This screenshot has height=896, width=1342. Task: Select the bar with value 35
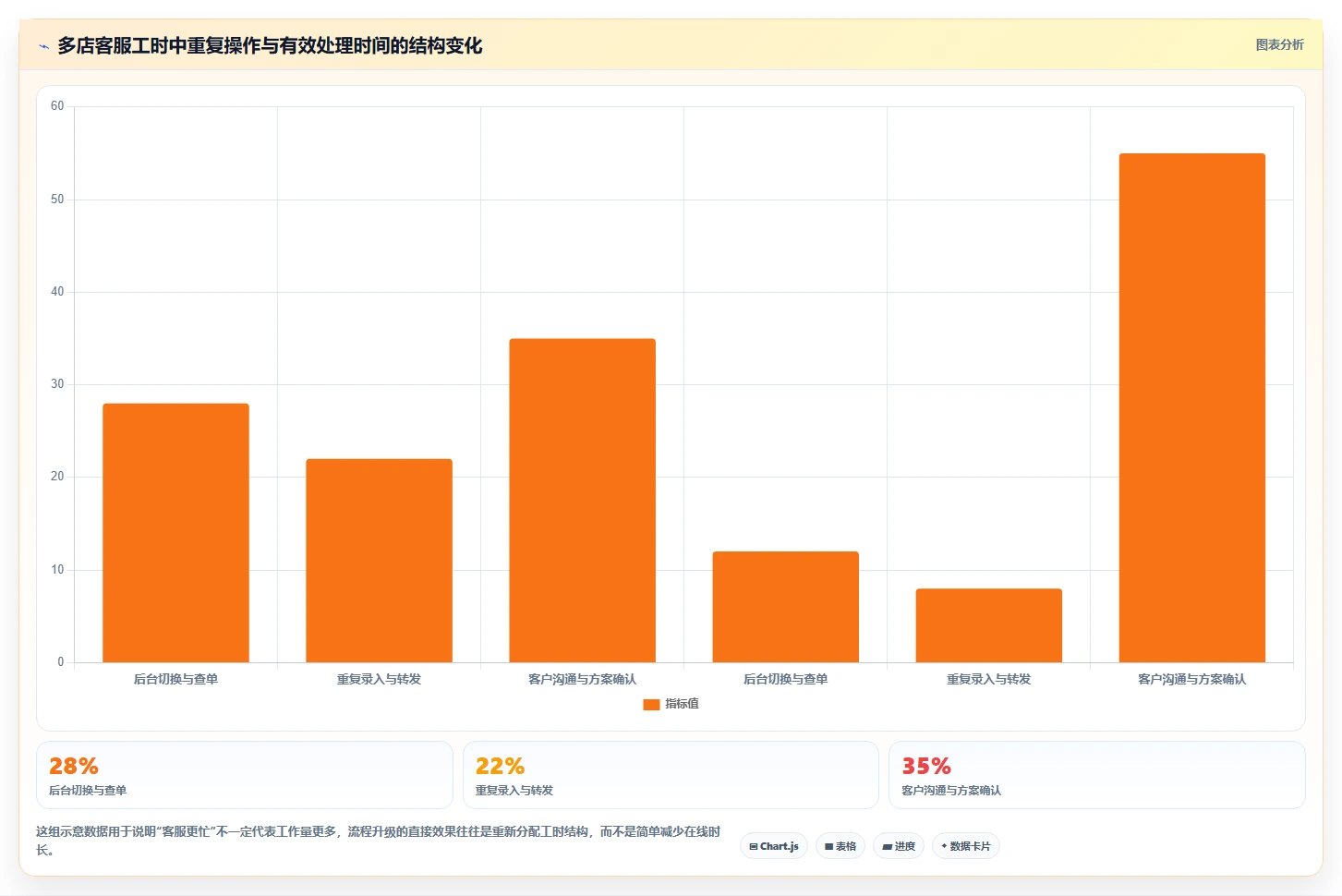click(x=582, y=501)
